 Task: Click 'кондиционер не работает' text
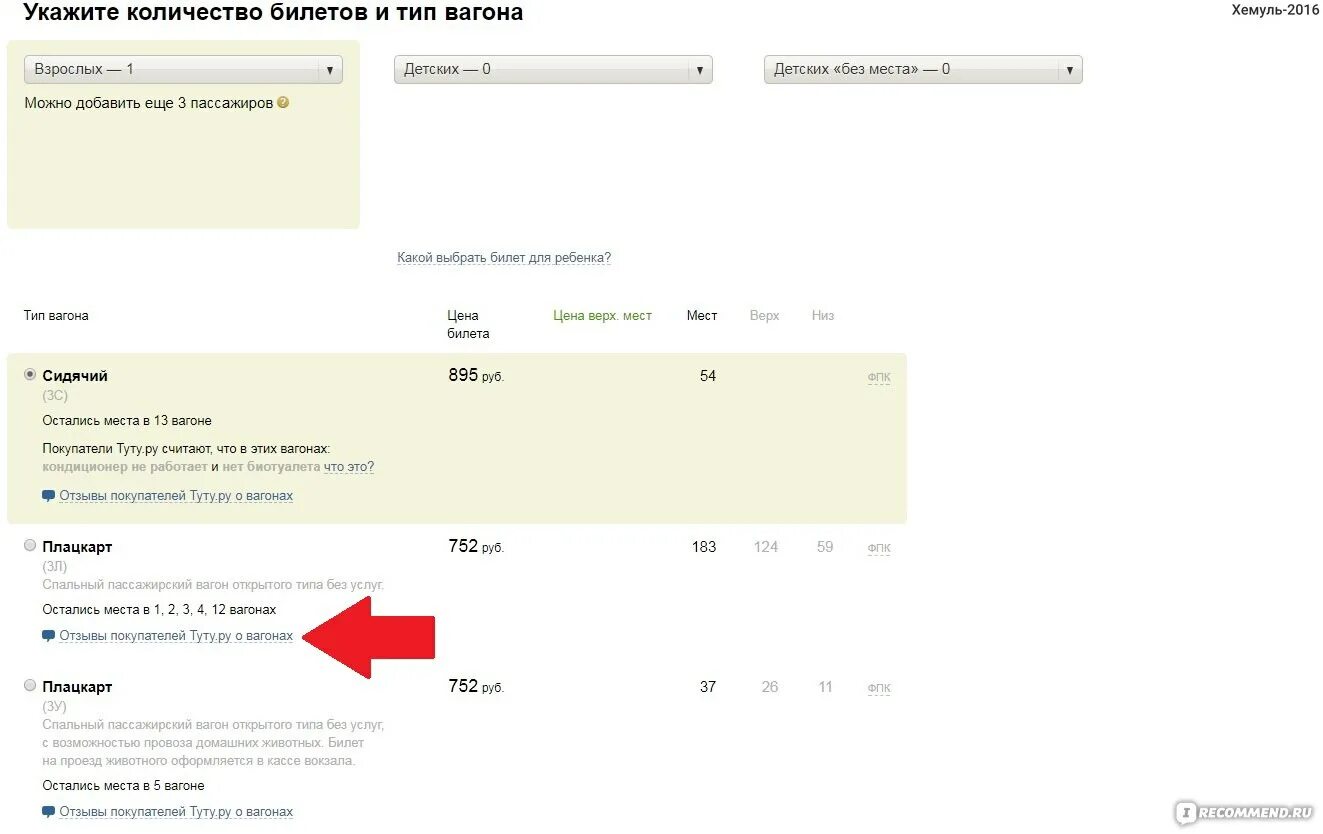[125, 467]
